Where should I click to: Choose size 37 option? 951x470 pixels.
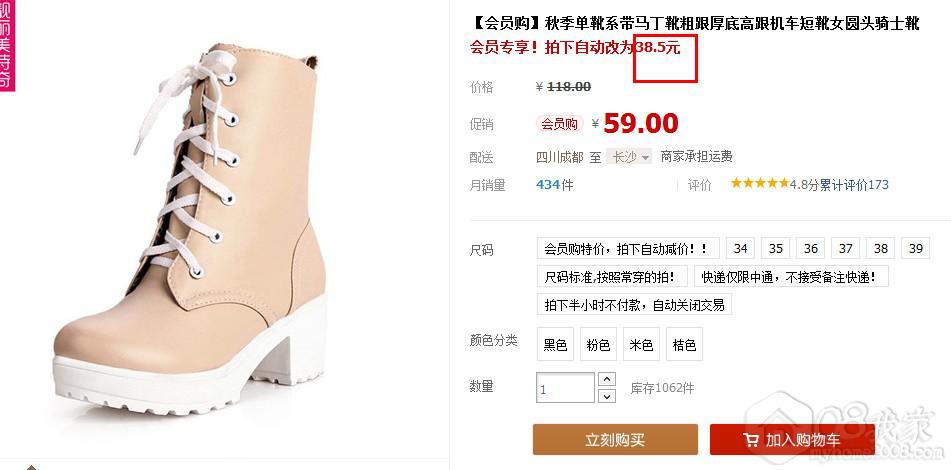pyautogui.click(x=845, y=249)
